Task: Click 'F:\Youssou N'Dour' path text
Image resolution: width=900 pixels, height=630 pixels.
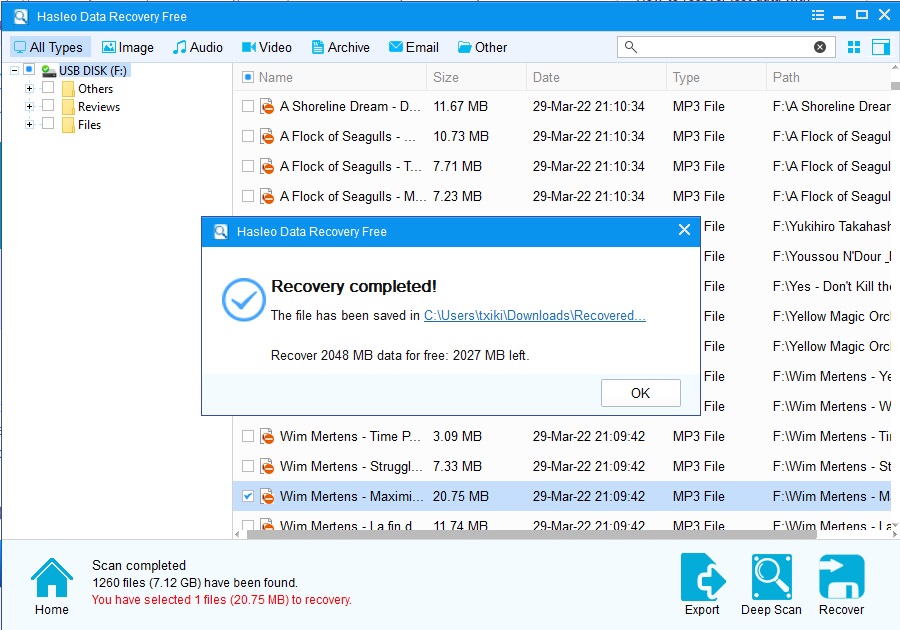Action: pyautogui.click(x=832, y=256)
